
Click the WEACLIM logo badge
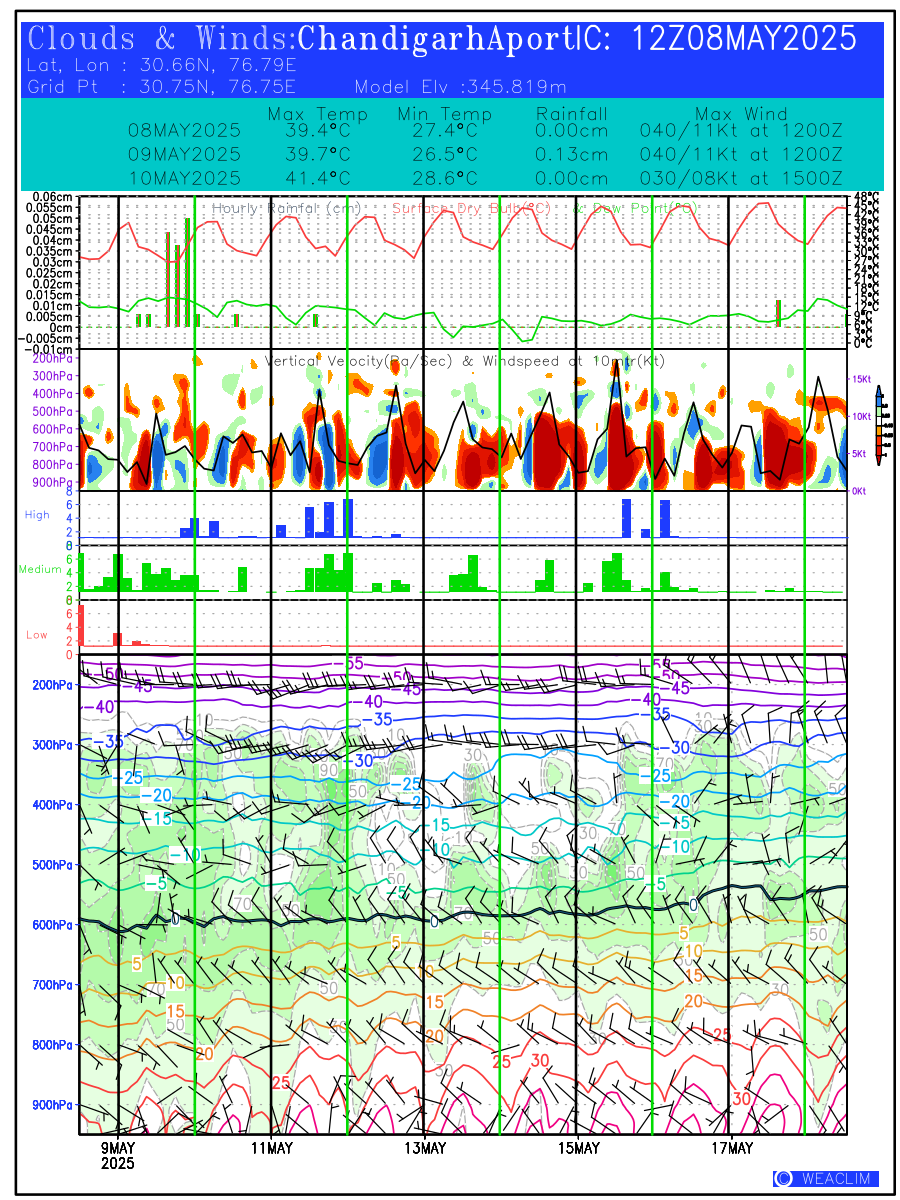(x=824, y=1178)
